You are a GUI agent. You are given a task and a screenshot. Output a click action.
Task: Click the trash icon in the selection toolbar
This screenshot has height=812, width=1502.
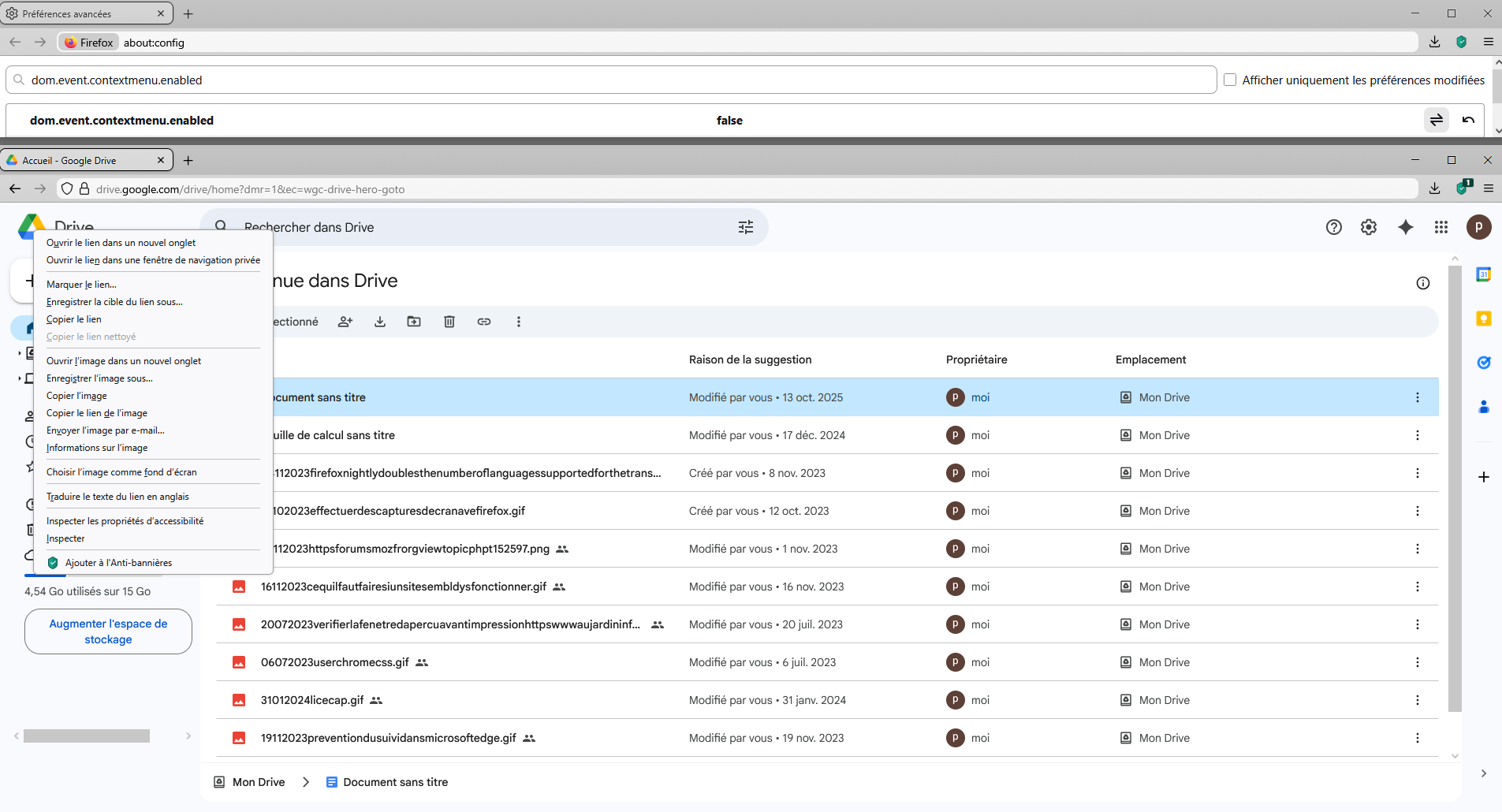pyautogui.click(x=449, y=322)
